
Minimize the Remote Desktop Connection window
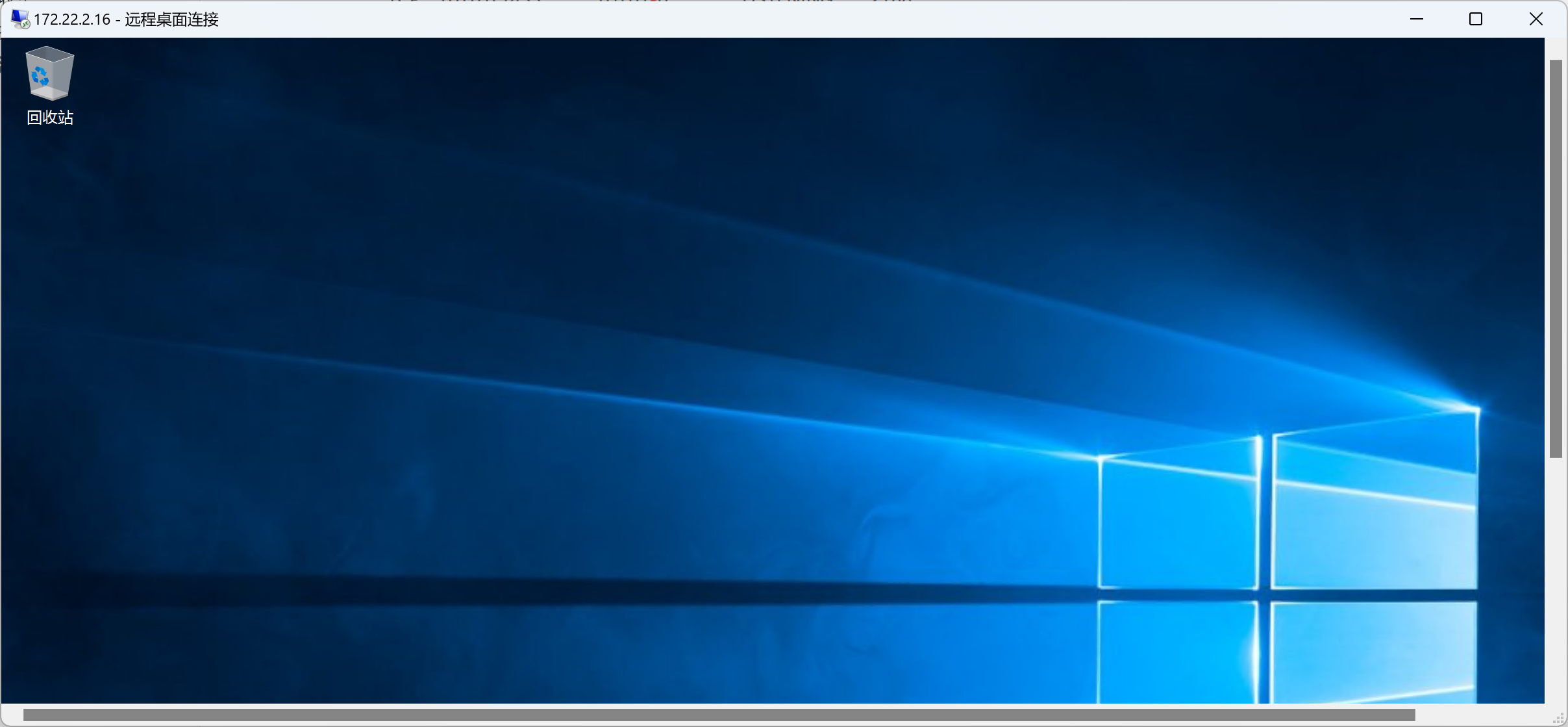(x=1417, y=19)
